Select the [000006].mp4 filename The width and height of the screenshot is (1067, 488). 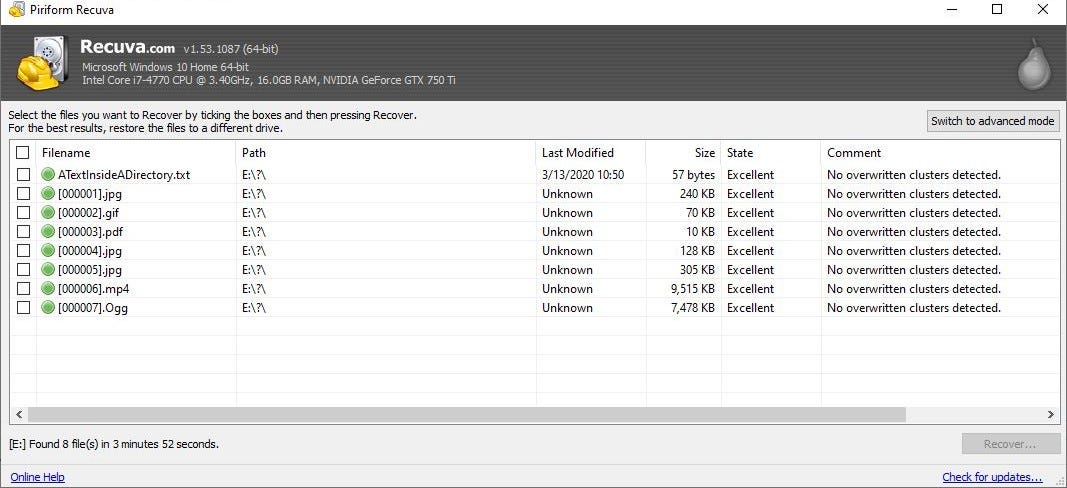(93, 289)
